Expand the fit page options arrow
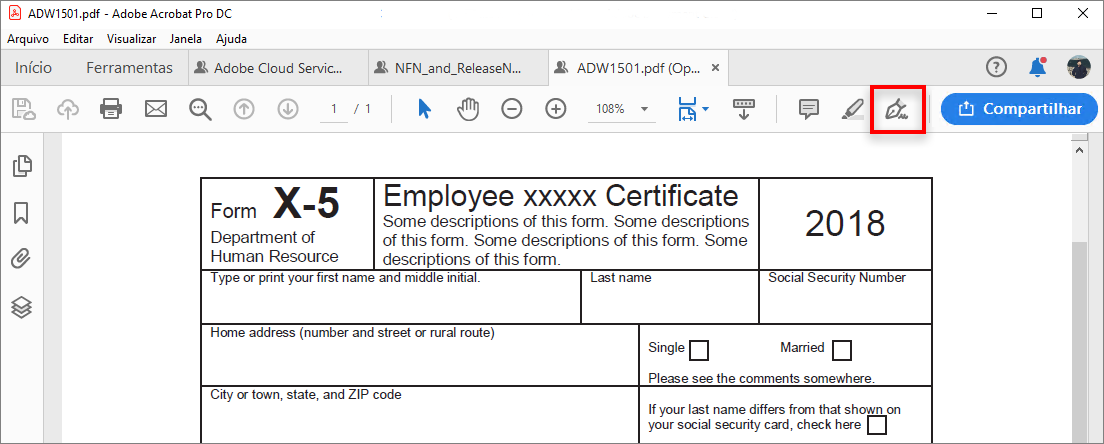Viewport: 1104px width, 444px height. 705,109
